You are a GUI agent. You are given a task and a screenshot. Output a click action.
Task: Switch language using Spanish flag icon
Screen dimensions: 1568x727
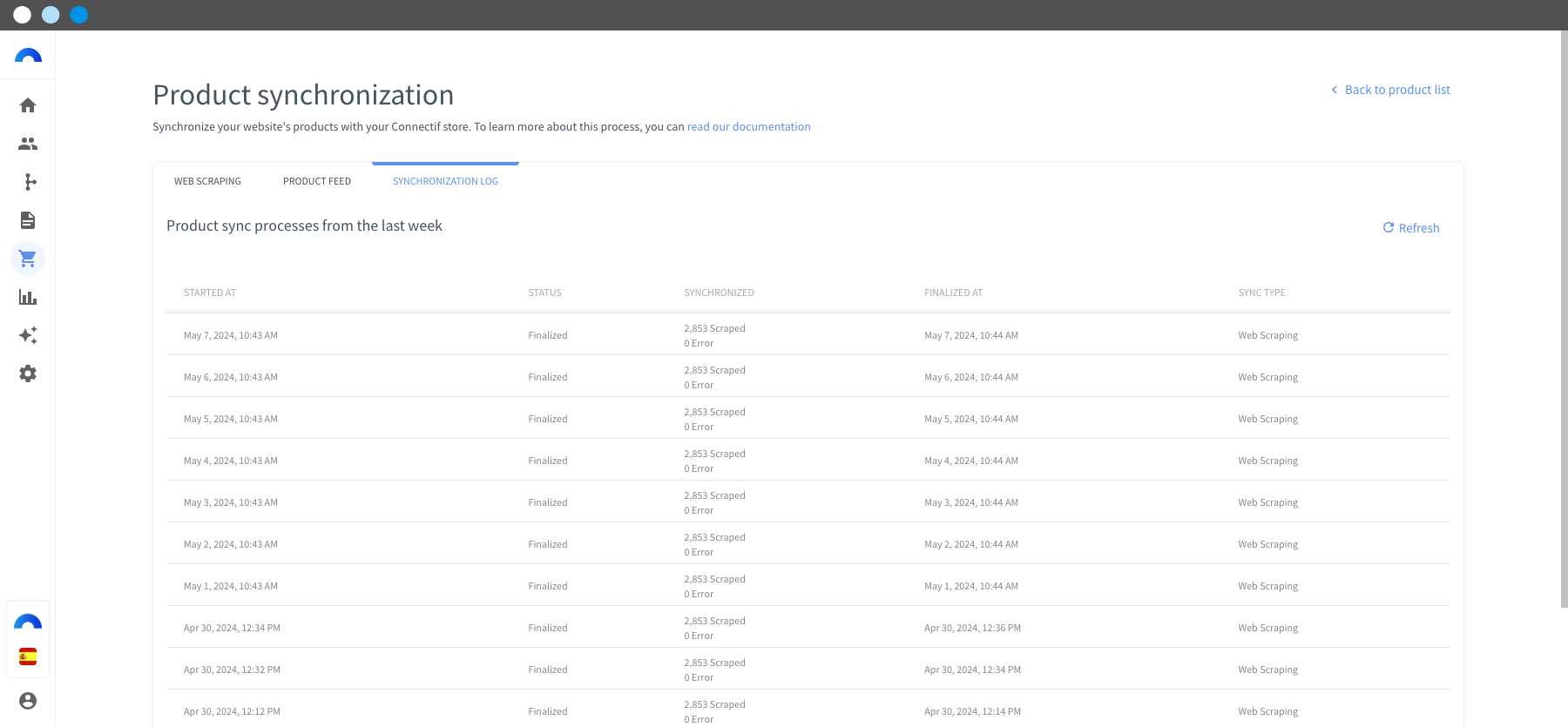click(28, 656)
